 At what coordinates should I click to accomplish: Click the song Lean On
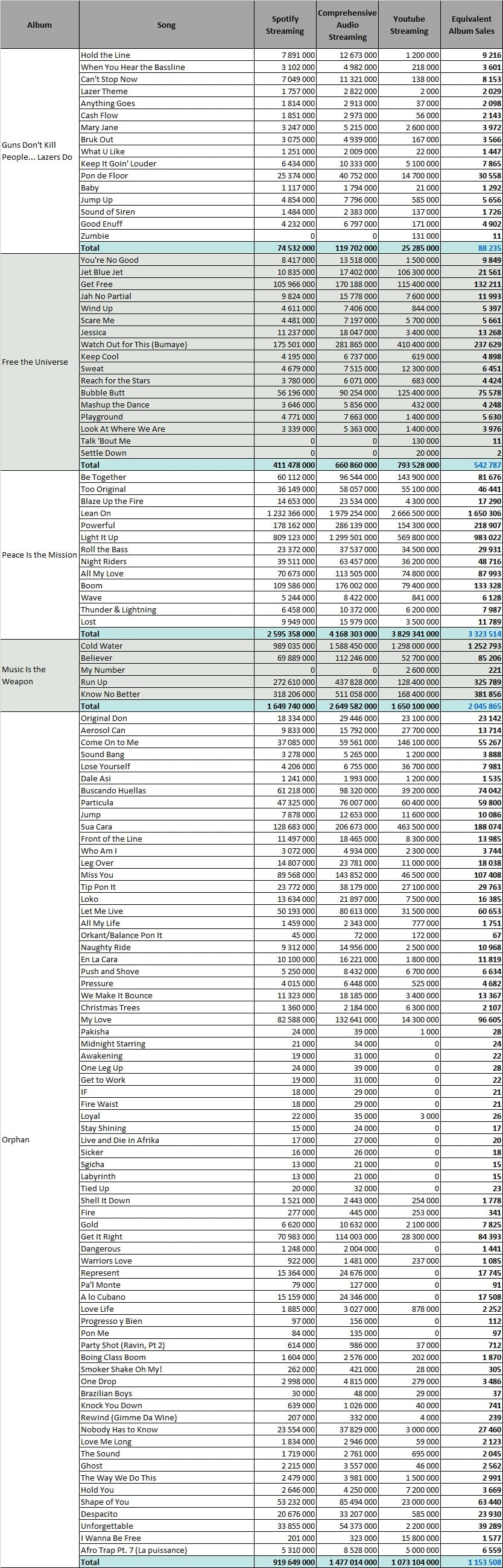click(x=96, y=513)
